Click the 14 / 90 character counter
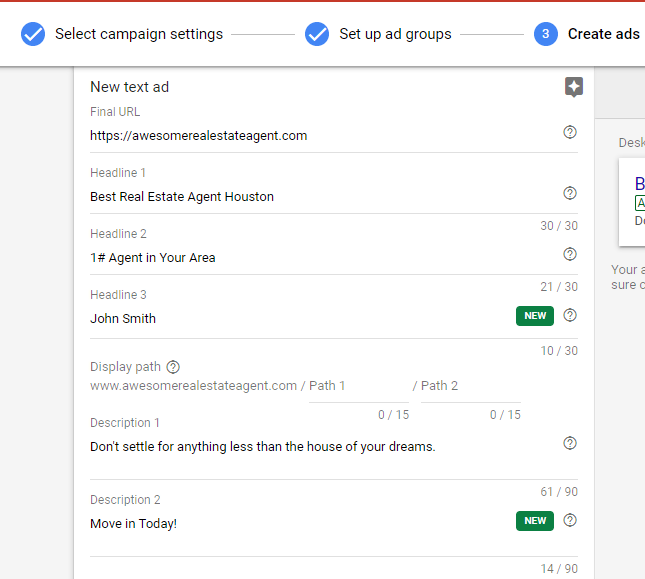Screen dimensions: 645x579 (x=559, y=569)
